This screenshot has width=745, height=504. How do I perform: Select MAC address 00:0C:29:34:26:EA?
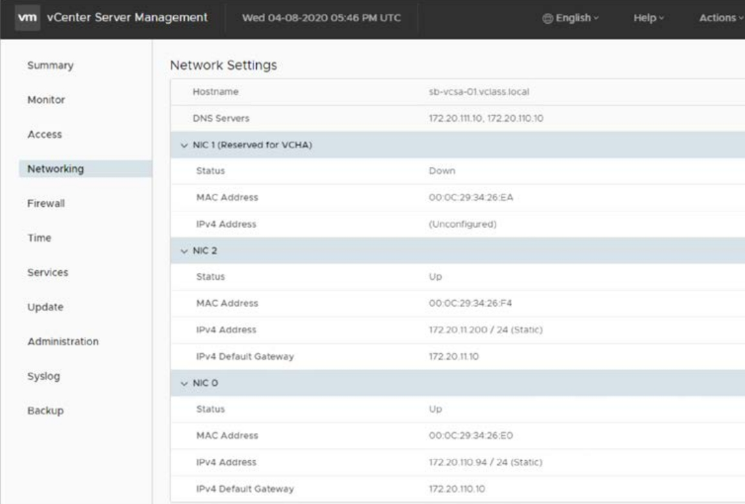pos(471,198)
